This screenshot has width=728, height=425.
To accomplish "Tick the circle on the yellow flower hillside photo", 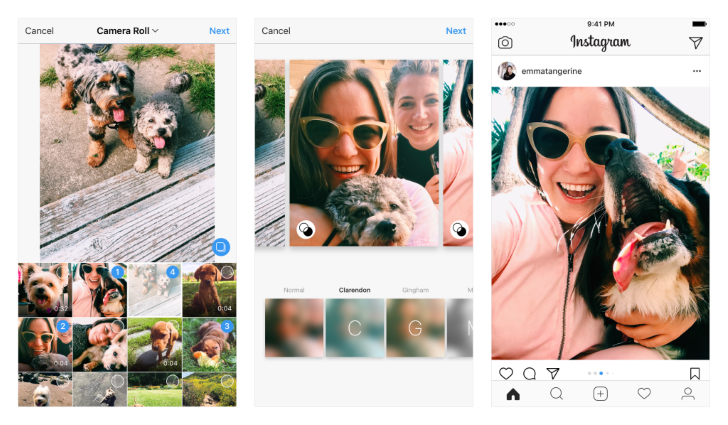I will 227,381.
